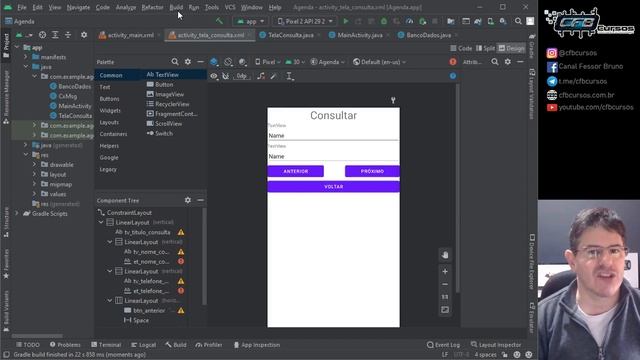
Task: Open the Layout Inspector
Action: 496,345
